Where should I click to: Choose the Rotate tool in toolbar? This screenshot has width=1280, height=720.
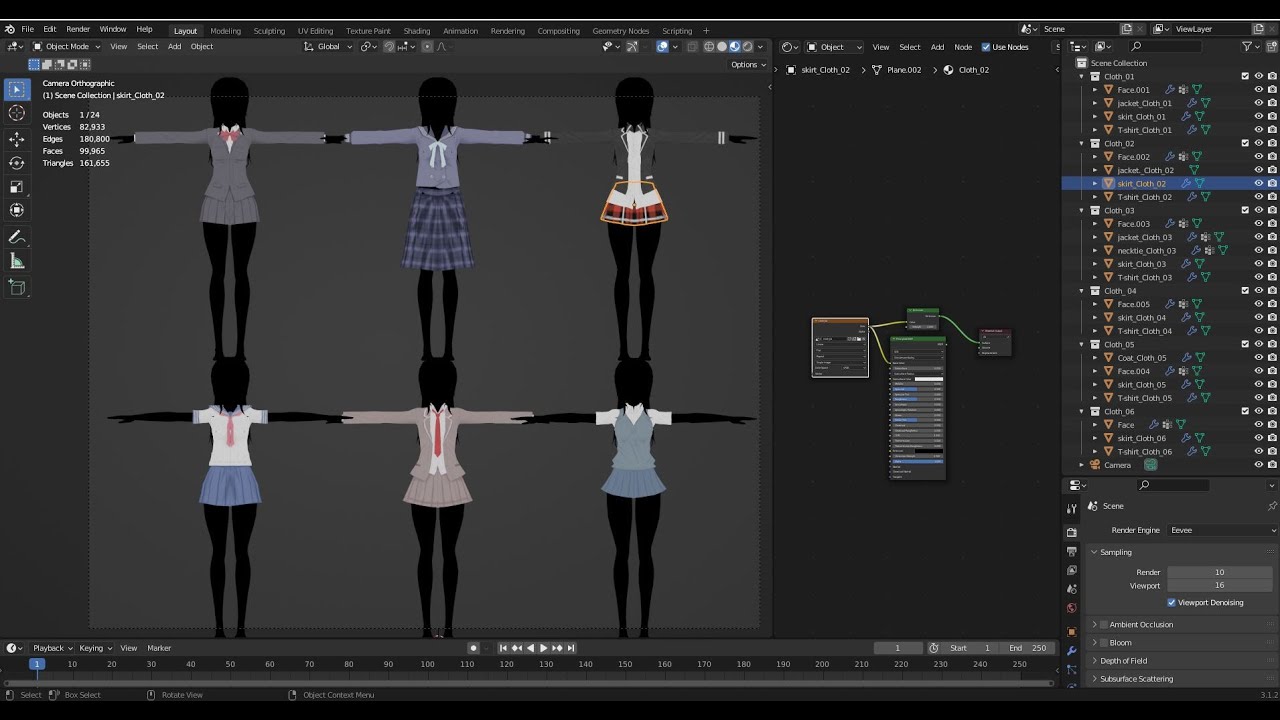[16, 163]
